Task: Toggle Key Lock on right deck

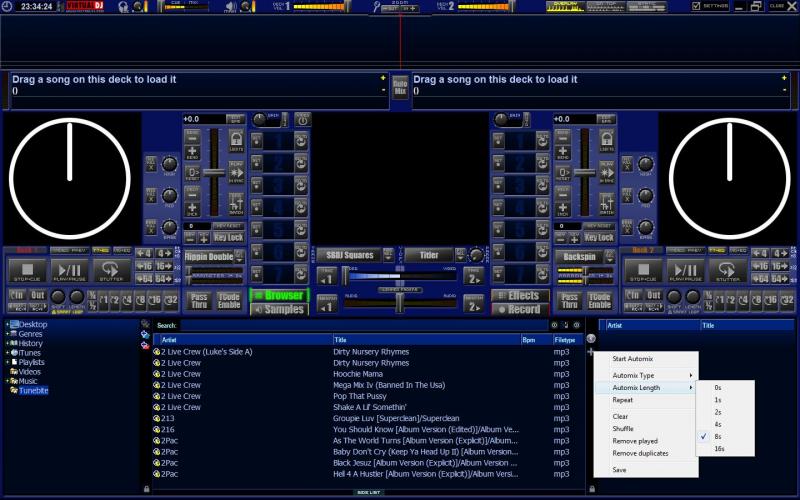Action: (x=598, y=238)
